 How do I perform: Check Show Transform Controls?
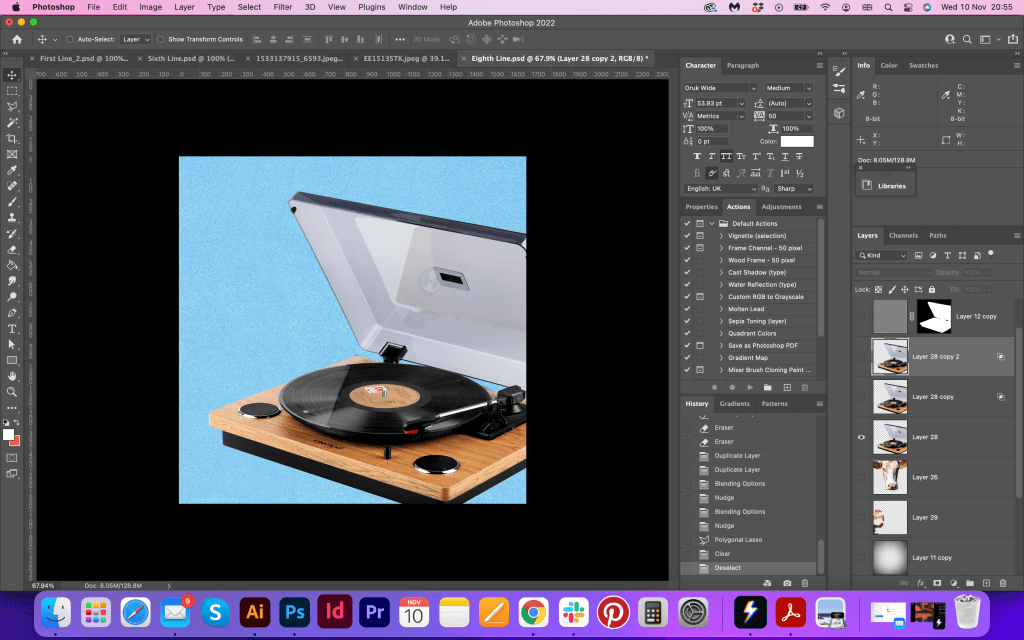click(x=161, y=39)
